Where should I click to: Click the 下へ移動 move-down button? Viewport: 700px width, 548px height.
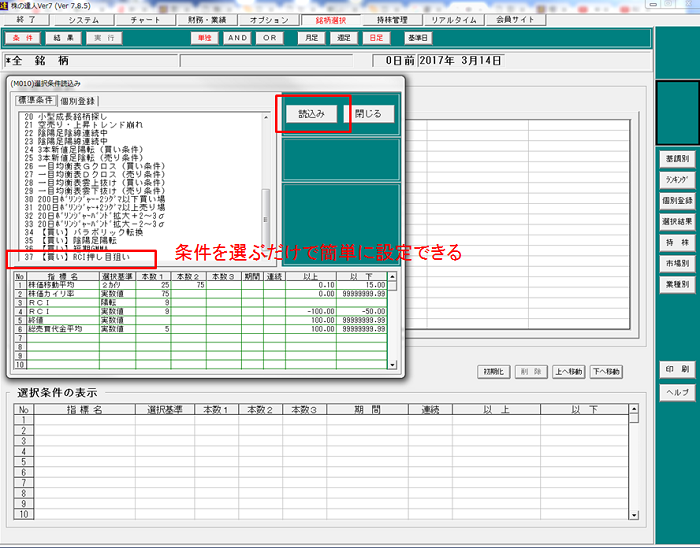tap(607, 371)
